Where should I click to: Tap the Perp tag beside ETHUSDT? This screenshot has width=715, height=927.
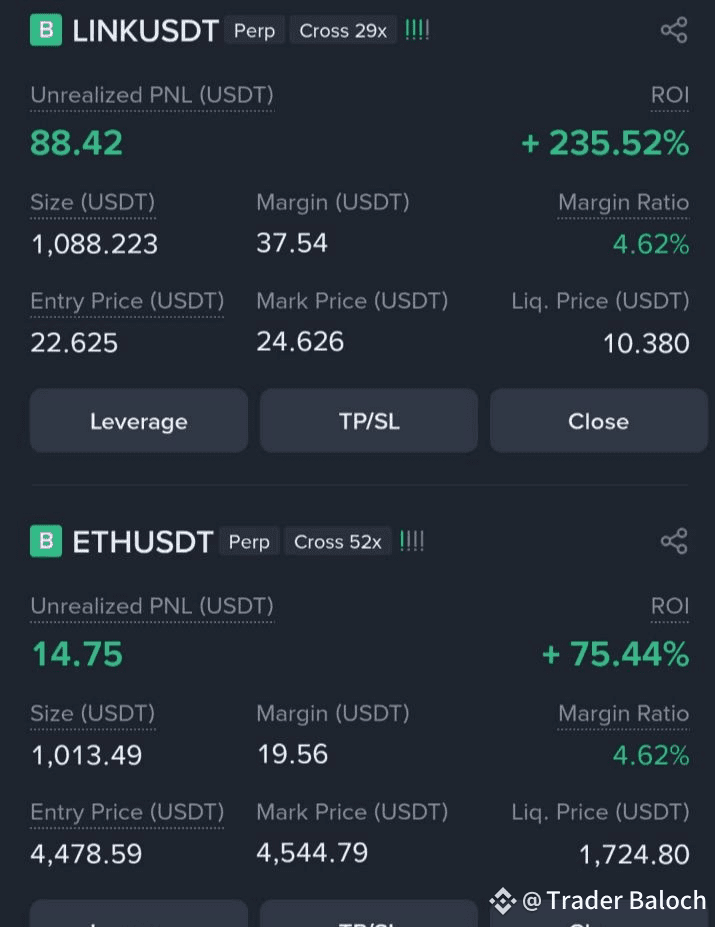249,542
